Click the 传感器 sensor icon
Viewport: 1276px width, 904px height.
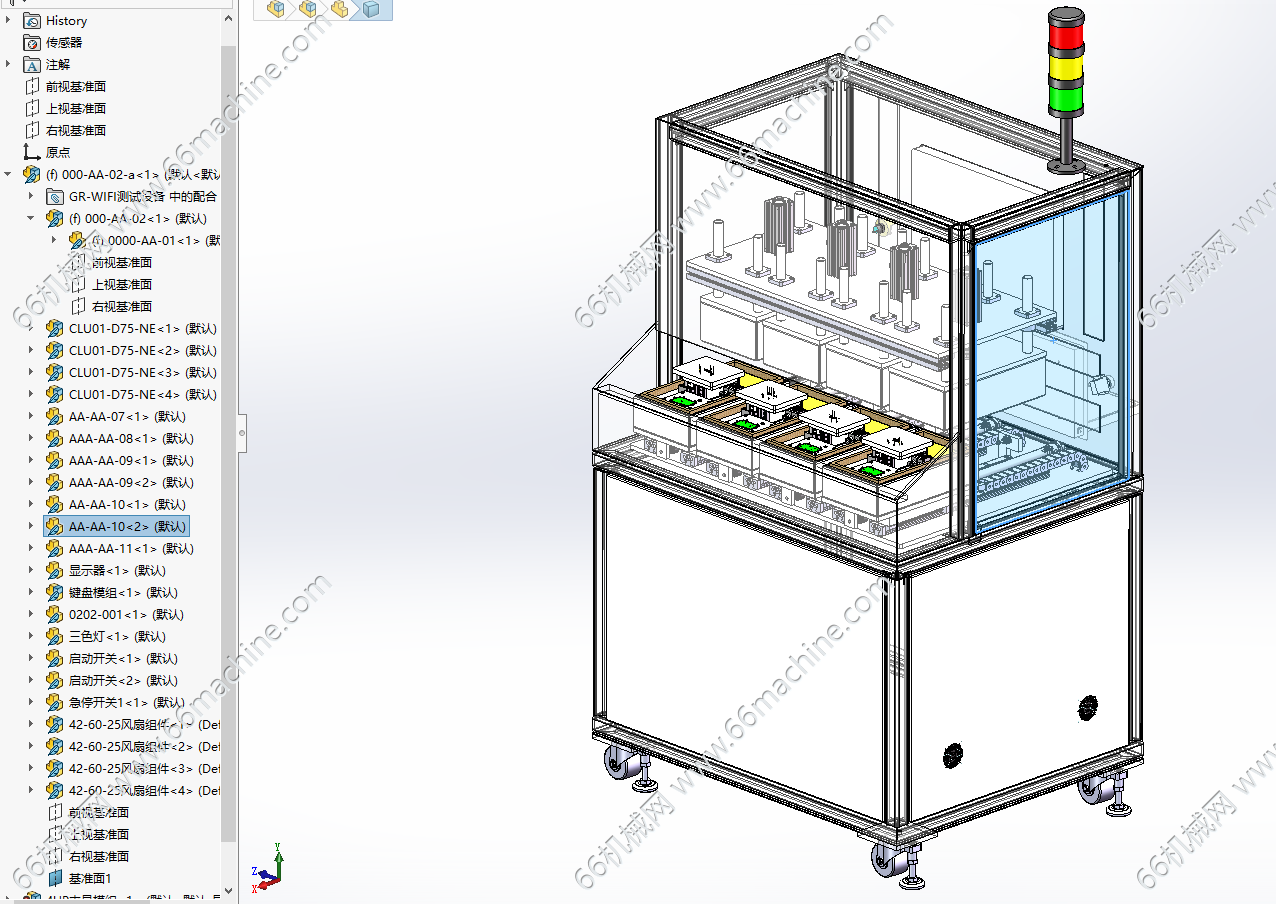tap(32, 42)
